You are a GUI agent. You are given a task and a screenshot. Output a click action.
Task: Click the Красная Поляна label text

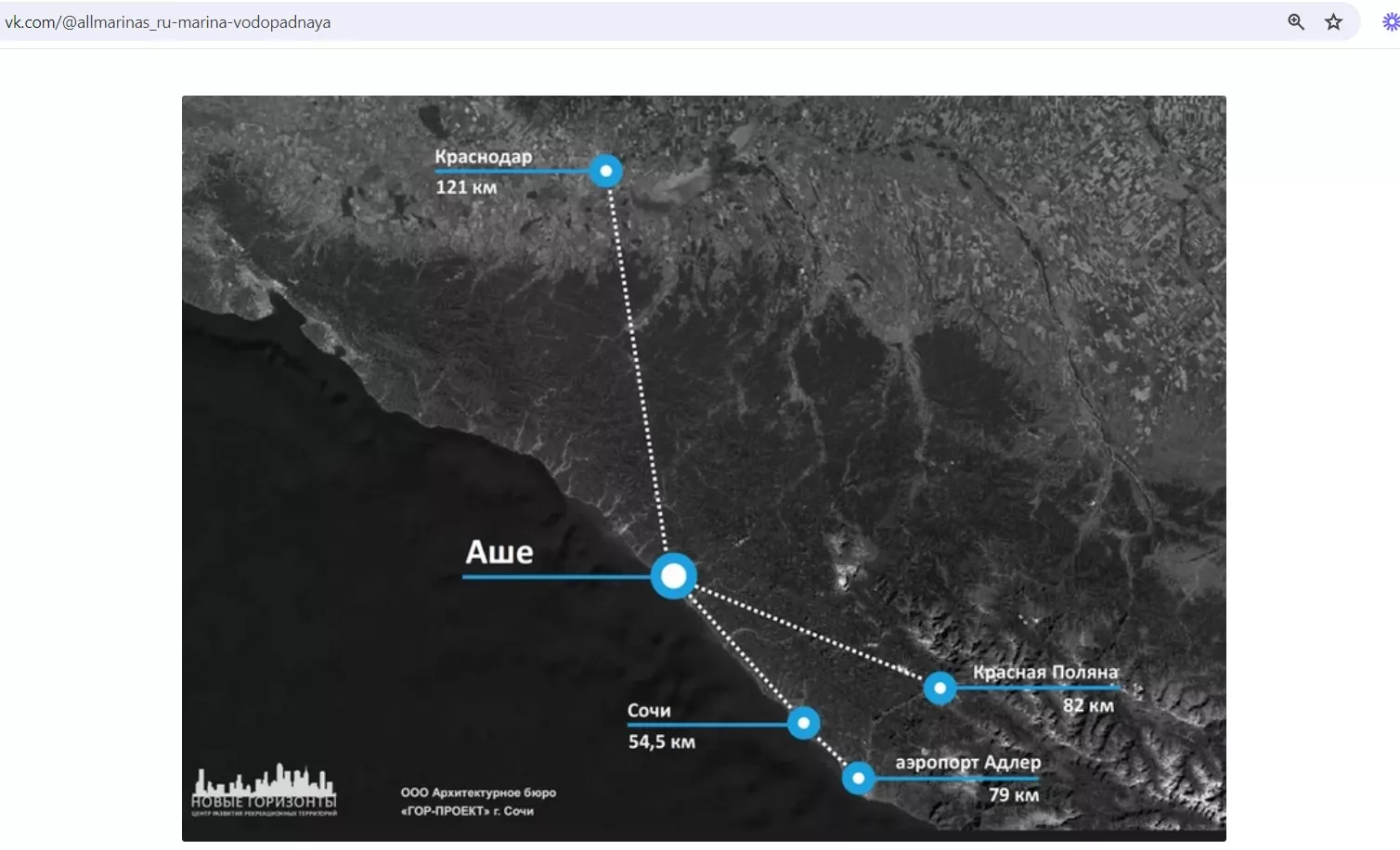point(1045,672)
